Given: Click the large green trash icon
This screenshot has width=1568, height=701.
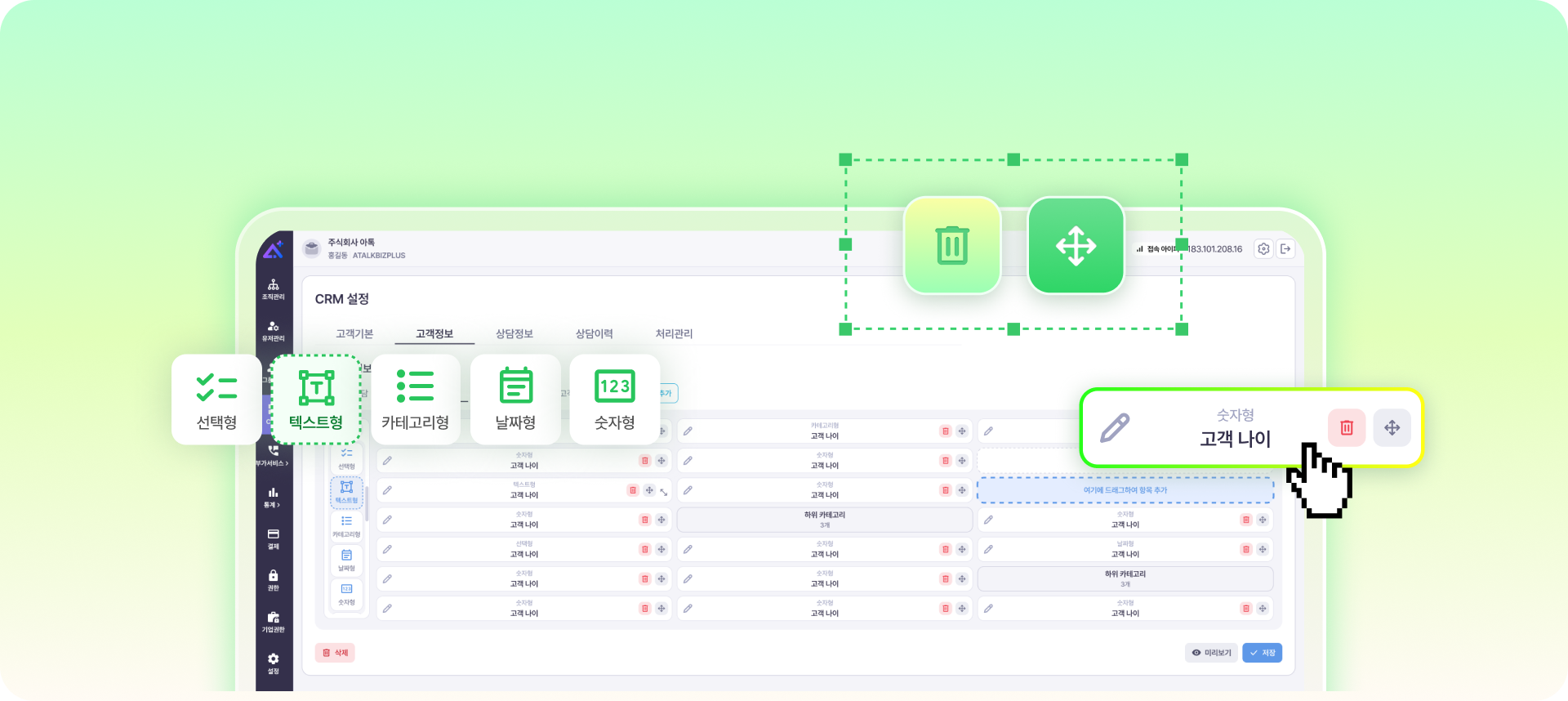Looking at the screenshot, I should (952, 246).
